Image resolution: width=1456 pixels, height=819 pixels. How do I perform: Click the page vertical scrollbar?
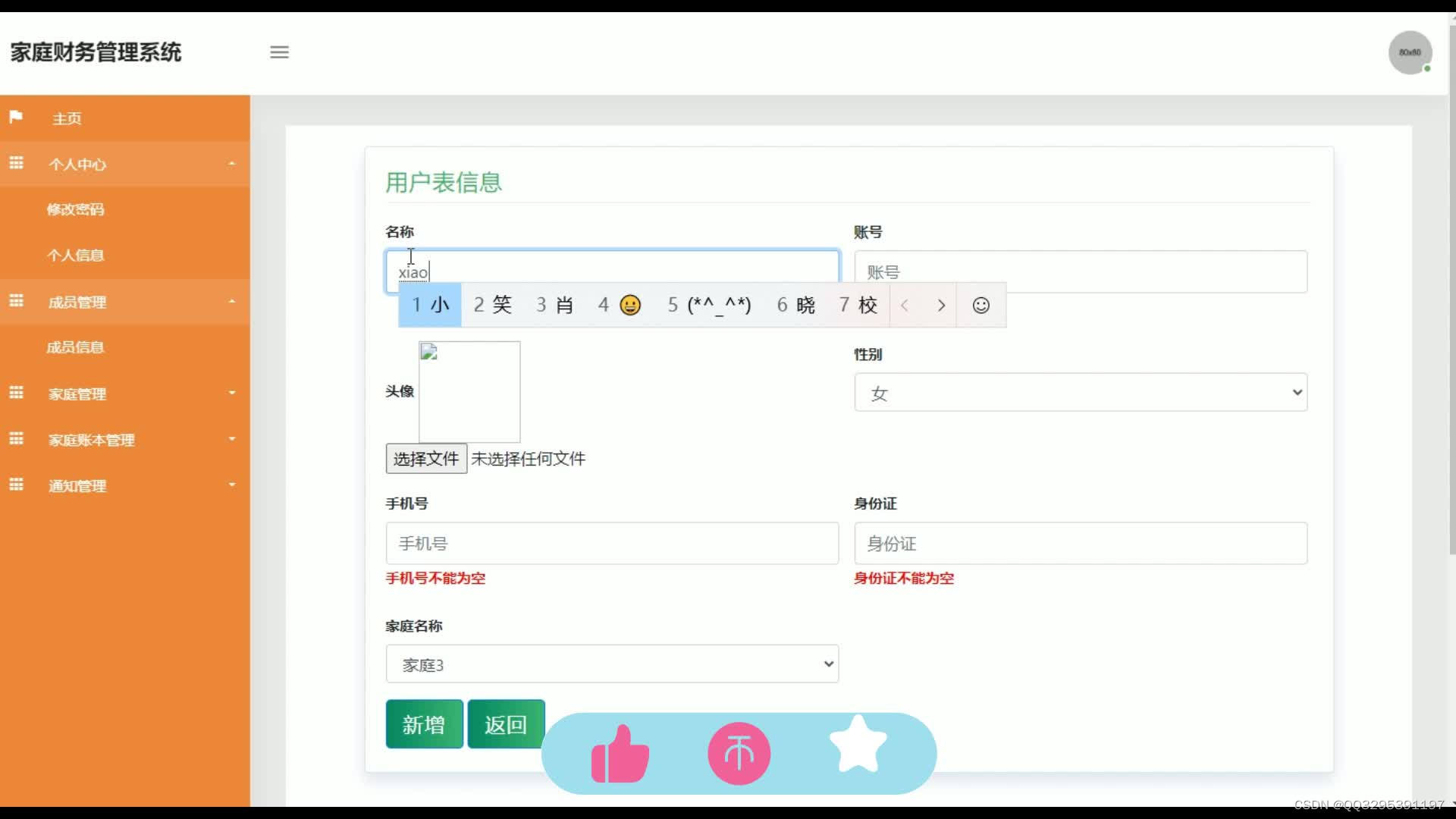(1452, 288)
